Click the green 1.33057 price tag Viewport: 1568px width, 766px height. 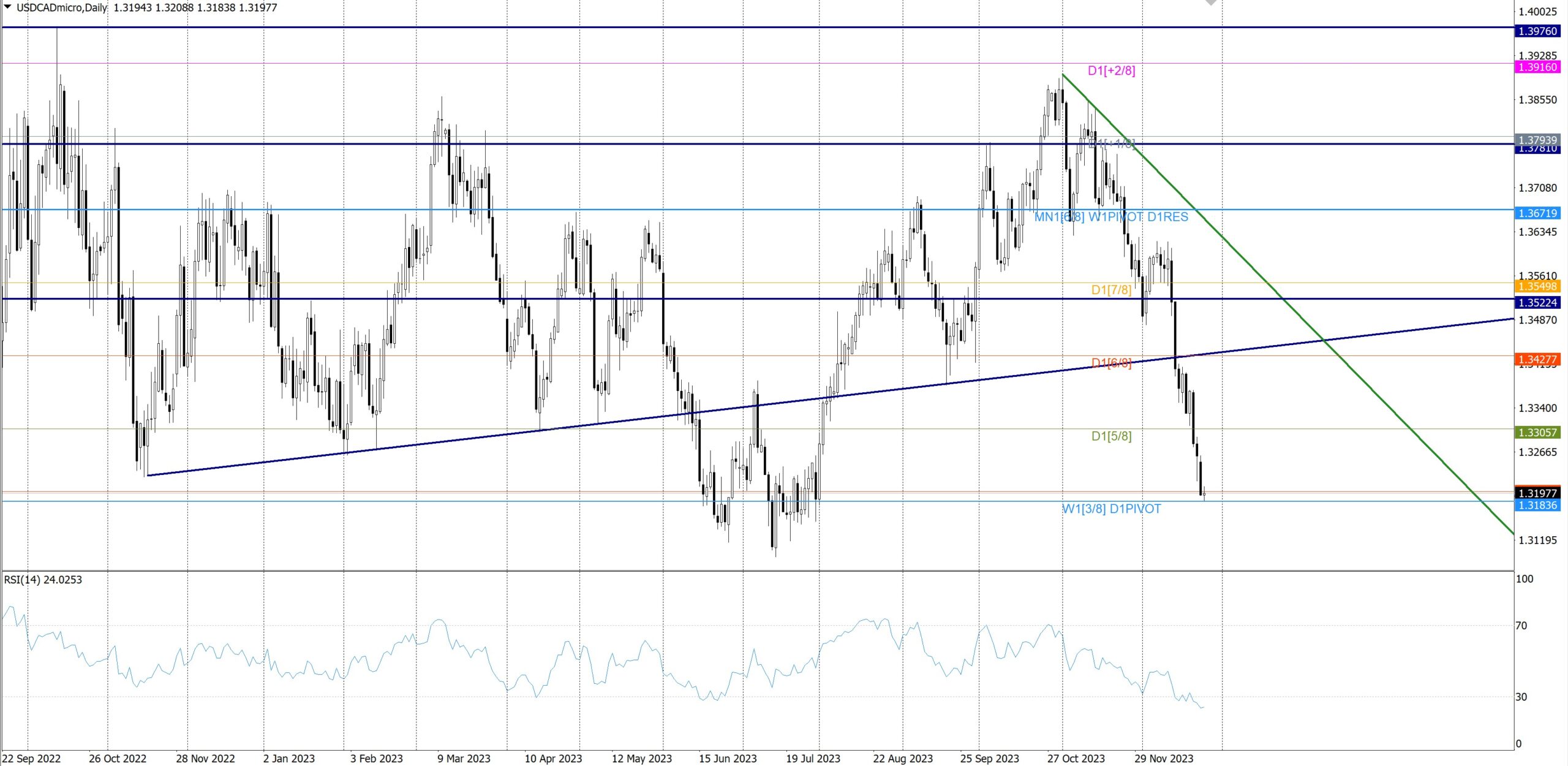tap(1537, 433)
